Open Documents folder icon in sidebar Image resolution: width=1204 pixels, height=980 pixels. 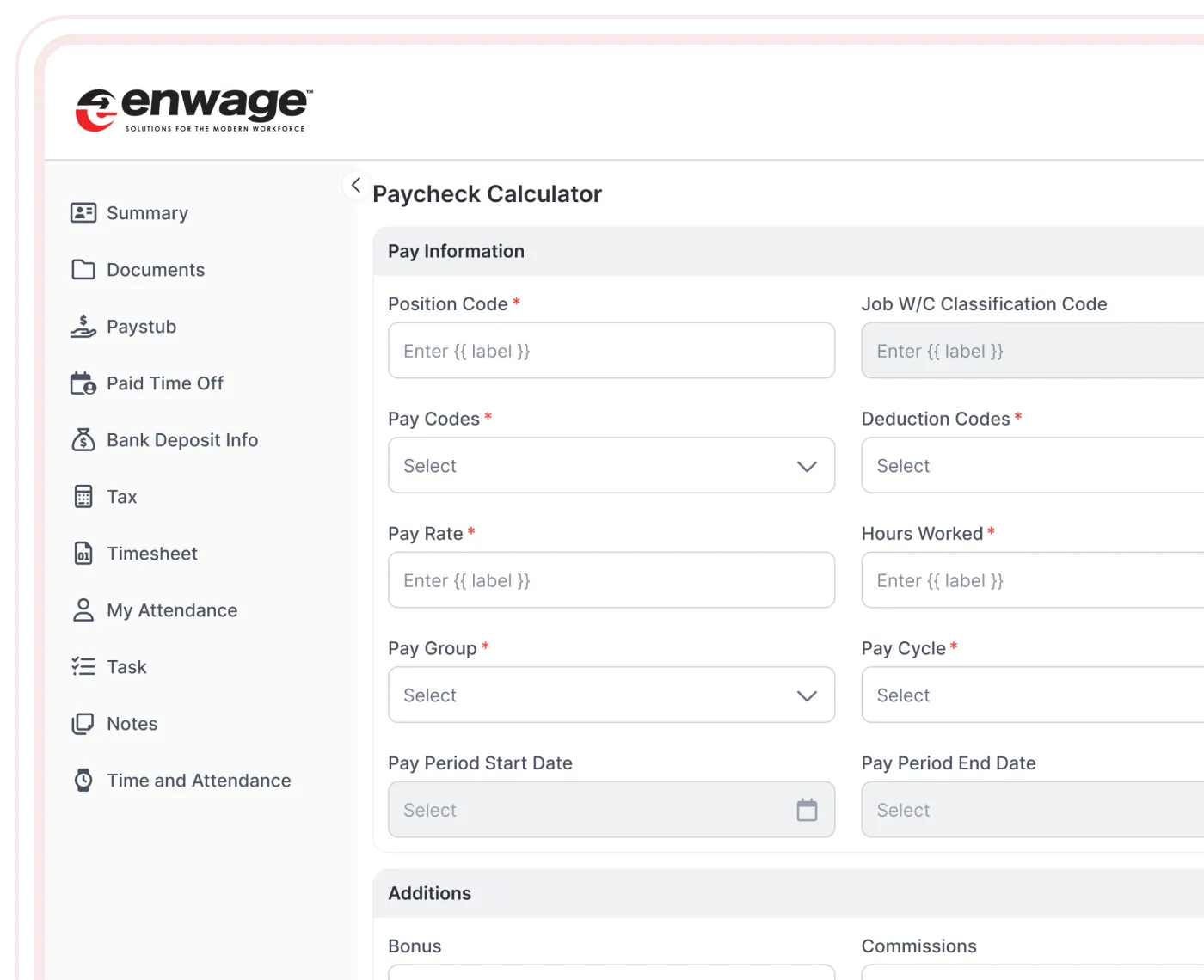click(83, 270)
